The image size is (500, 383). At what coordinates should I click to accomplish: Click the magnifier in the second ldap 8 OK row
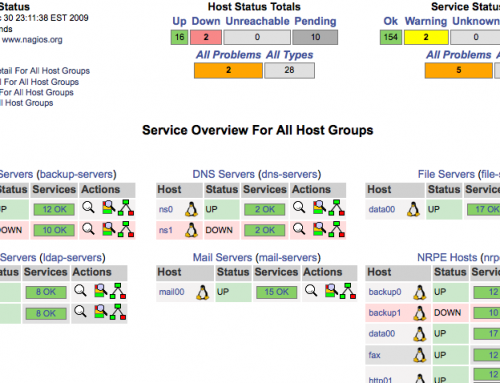coord(80,312)
